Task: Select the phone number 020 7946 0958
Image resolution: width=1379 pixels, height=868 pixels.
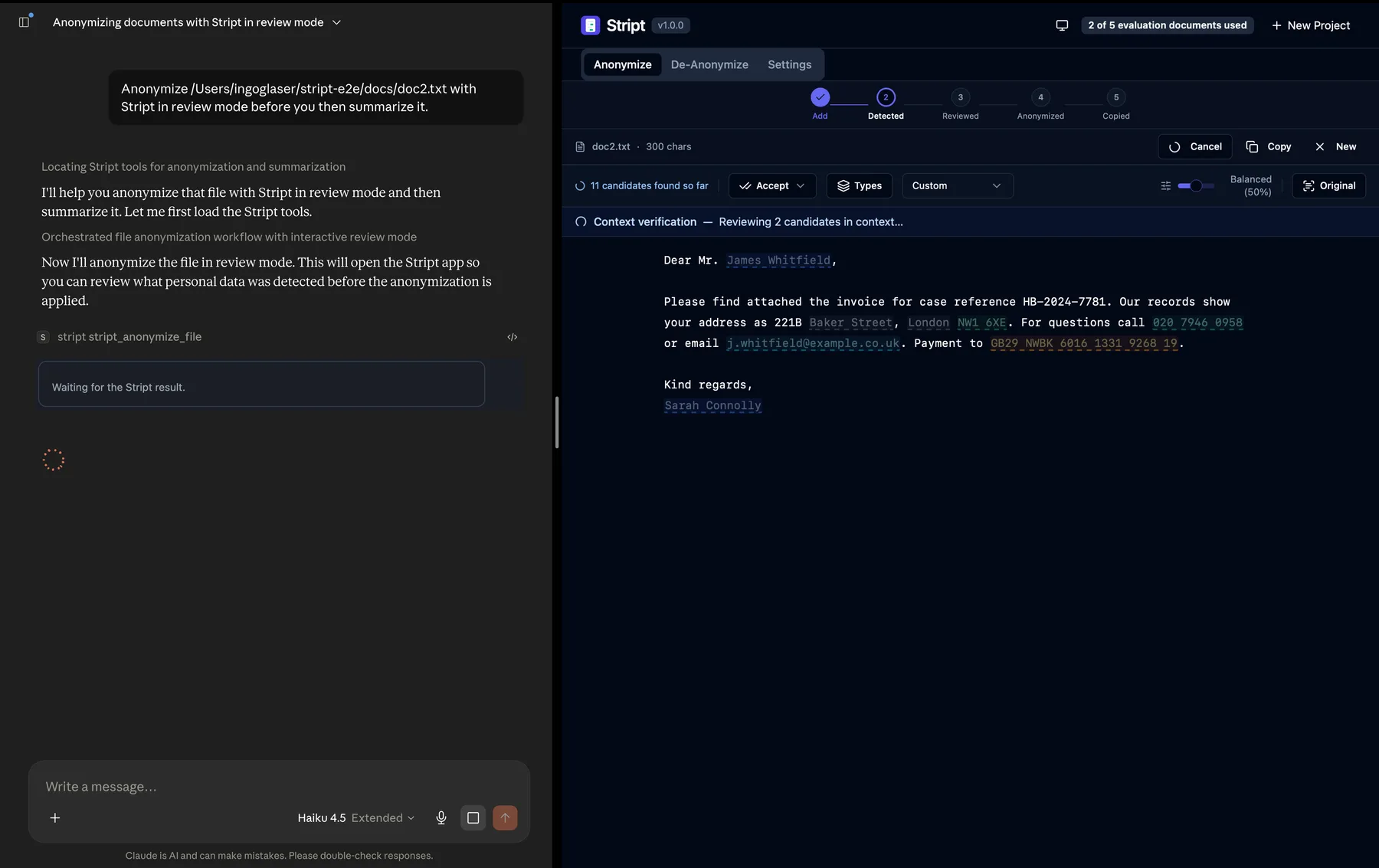Action: [1197, 323]
